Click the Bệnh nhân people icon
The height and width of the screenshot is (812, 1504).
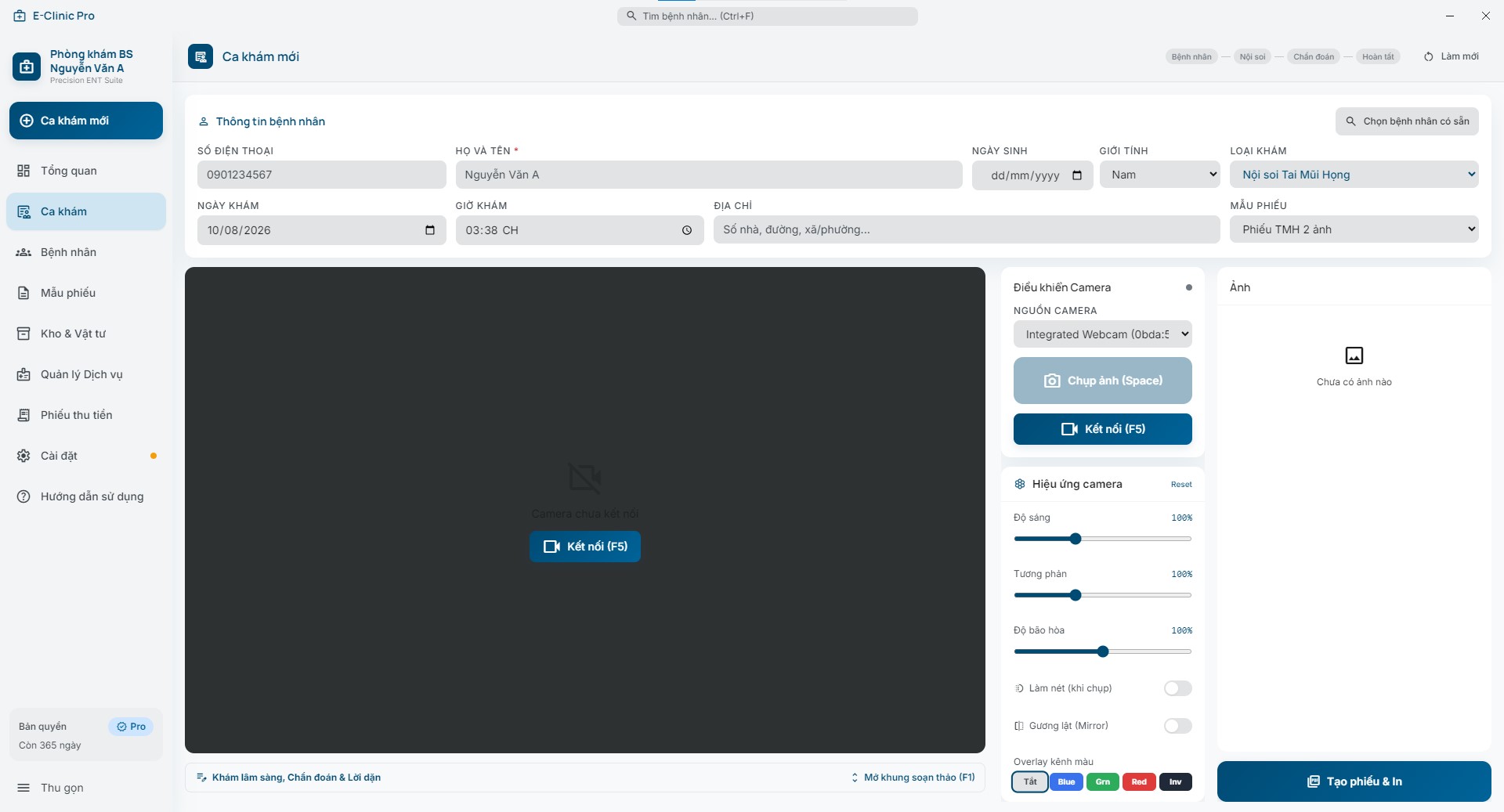click(23, 252)
